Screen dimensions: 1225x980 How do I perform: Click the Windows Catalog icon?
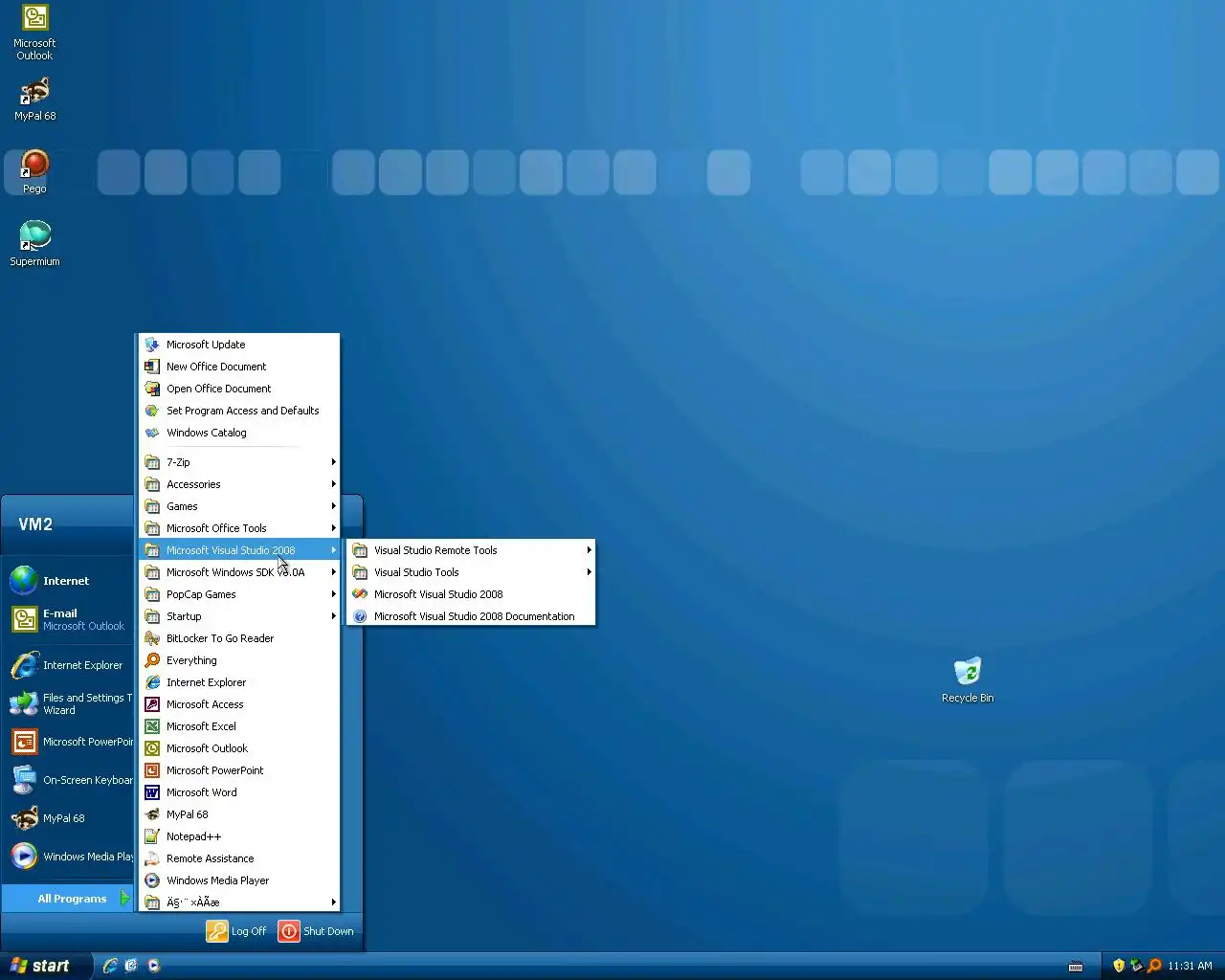tap(152, 433)
